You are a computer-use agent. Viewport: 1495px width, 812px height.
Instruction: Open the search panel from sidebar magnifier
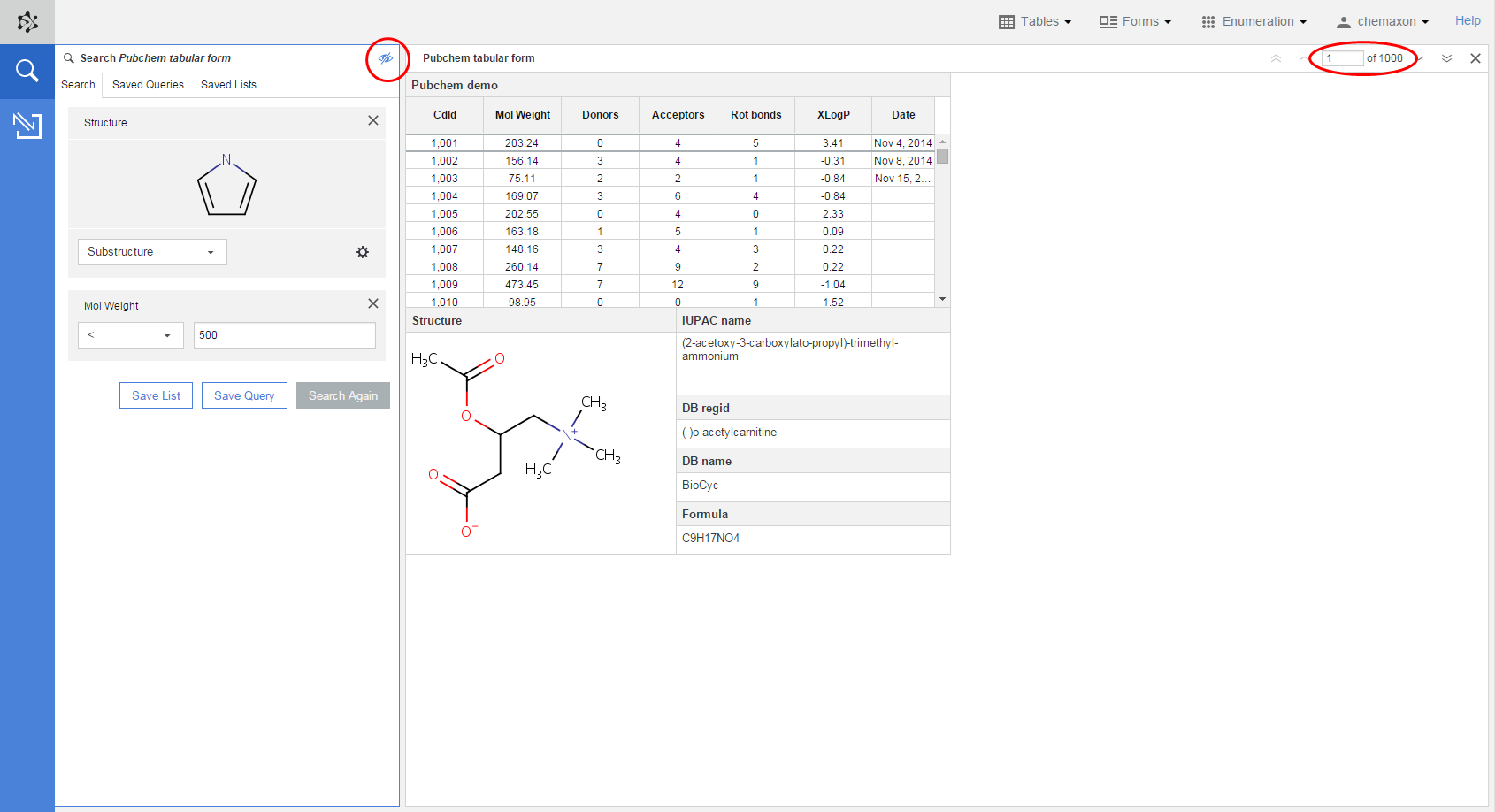coord(27,71)
